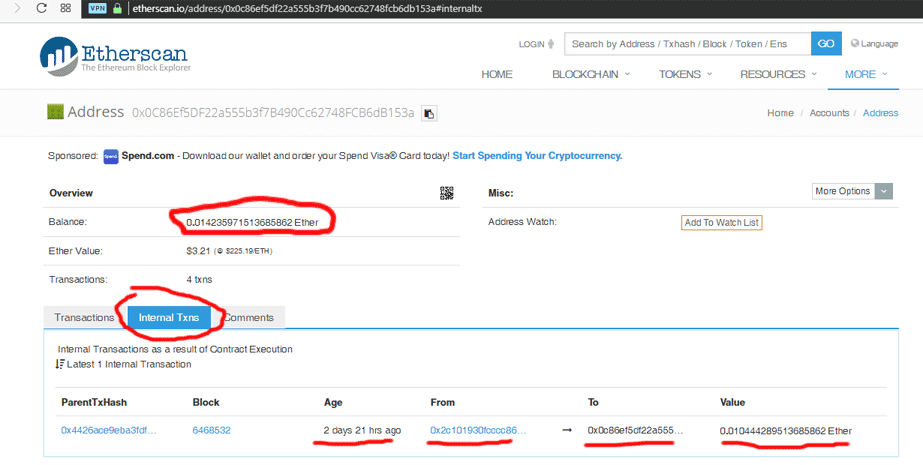Go forward with the browser arrow
This screenshot has width=923, height=465.
(17, 8)
